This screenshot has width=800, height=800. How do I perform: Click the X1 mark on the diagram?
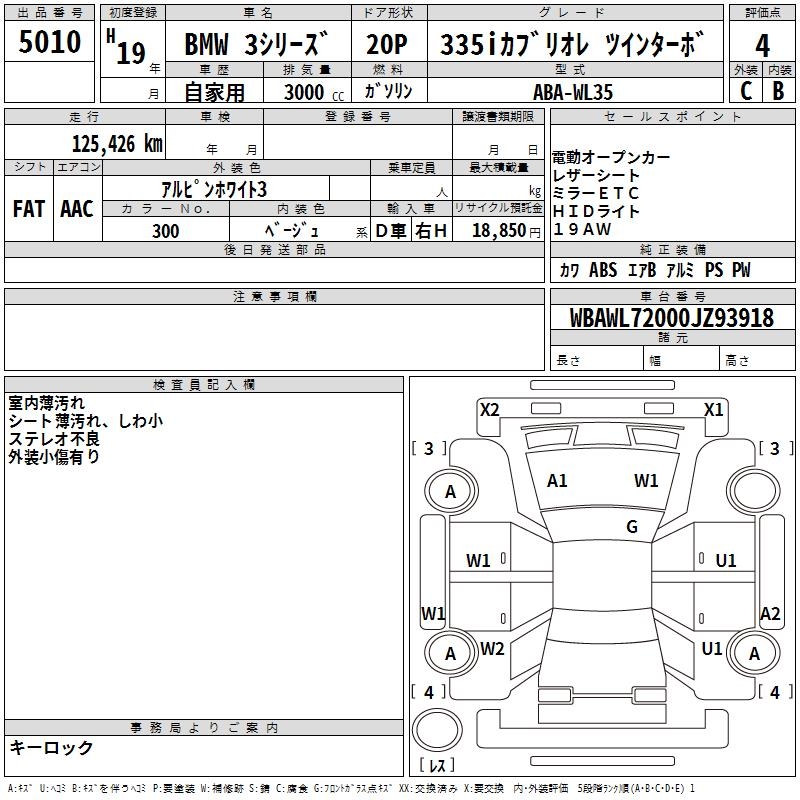click(x=713, y=410)
